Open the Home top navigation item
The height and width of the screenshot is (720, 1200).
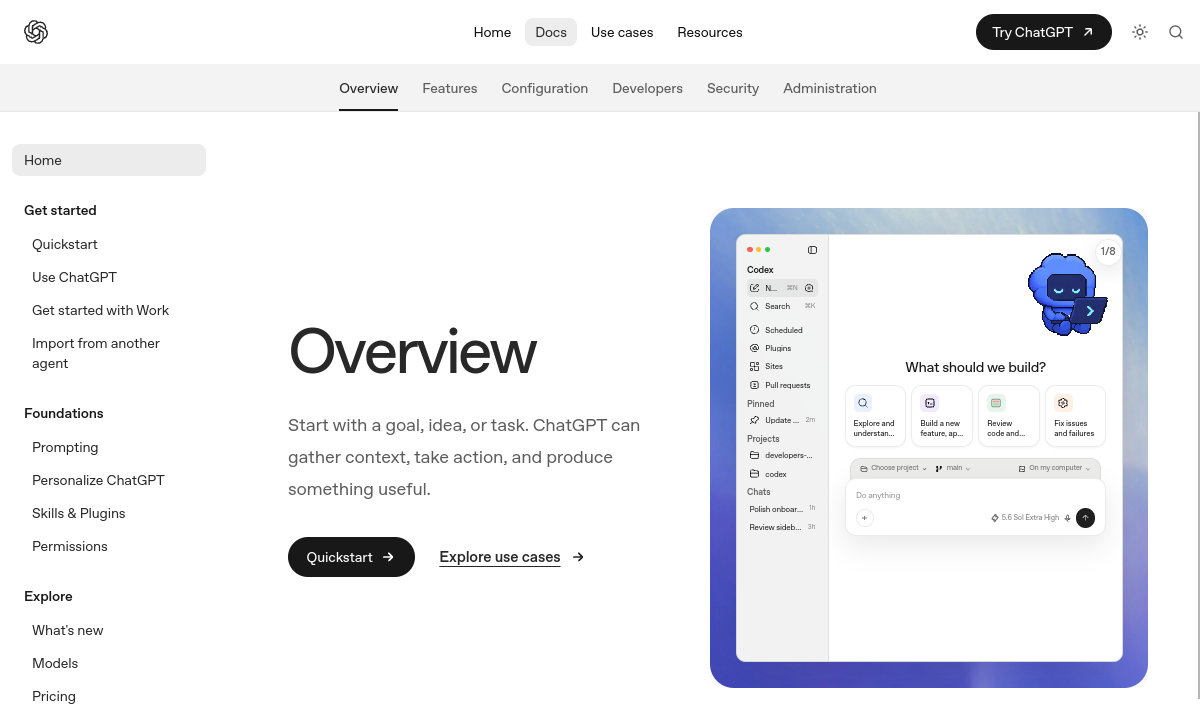click(x=492, y=32)
